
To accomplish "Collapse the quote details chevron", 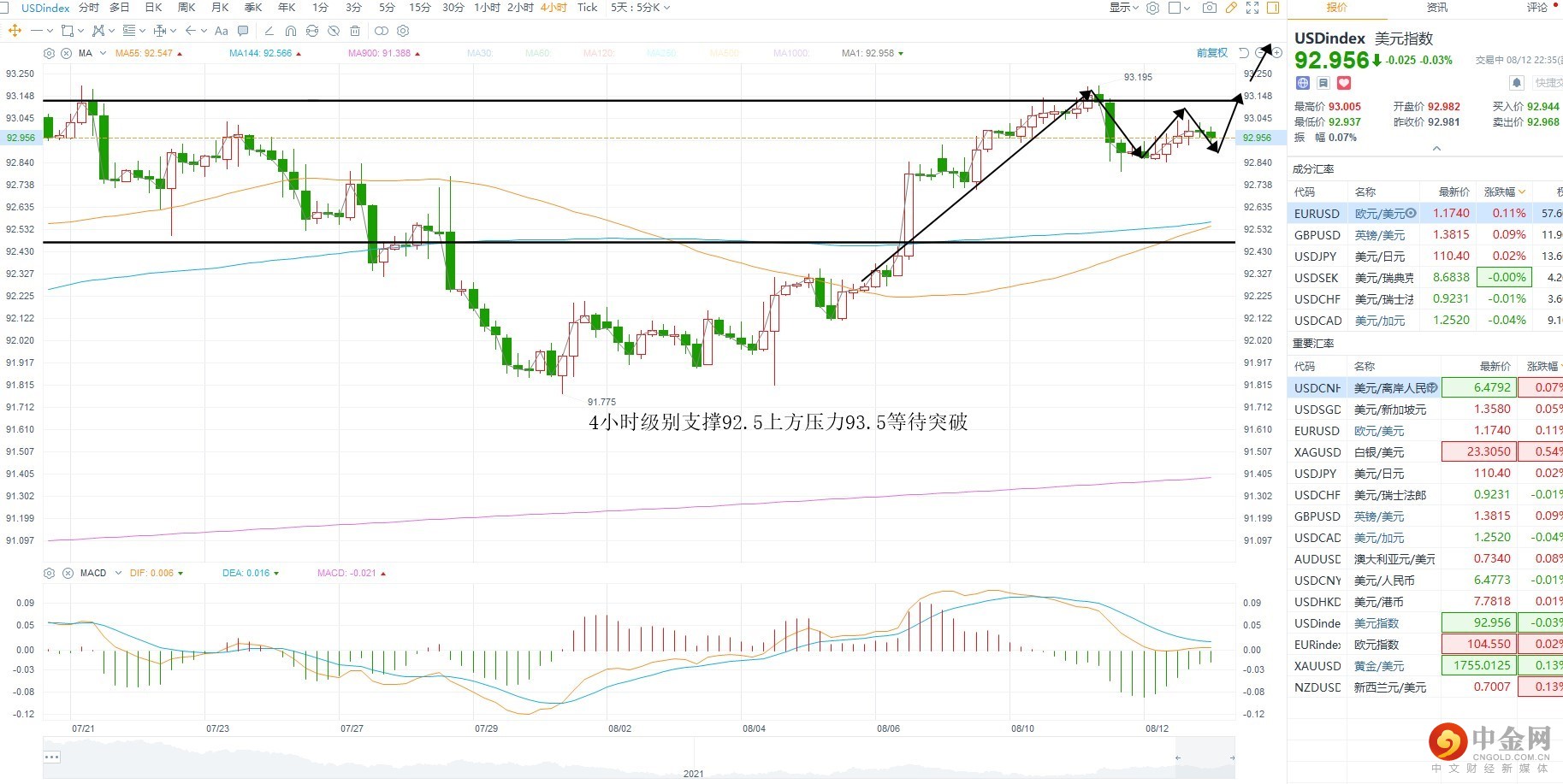I will (1436, 149).
